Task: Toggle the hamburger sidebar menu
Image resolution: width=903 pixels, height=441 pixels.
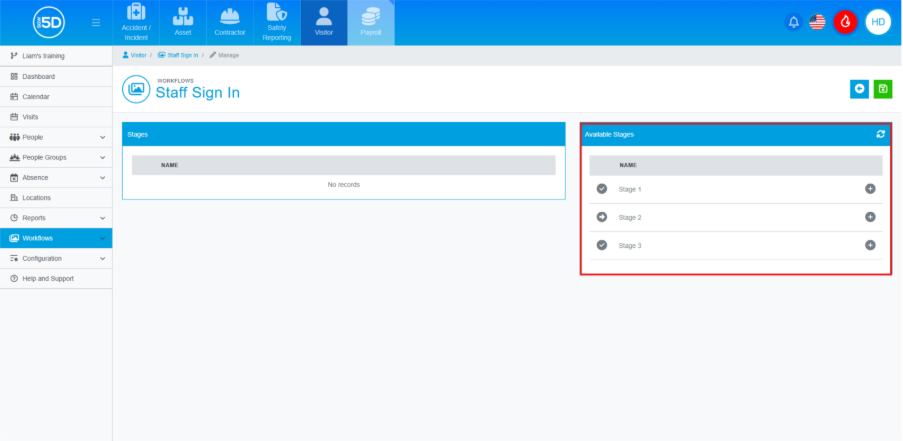Action: click(95, 22)
